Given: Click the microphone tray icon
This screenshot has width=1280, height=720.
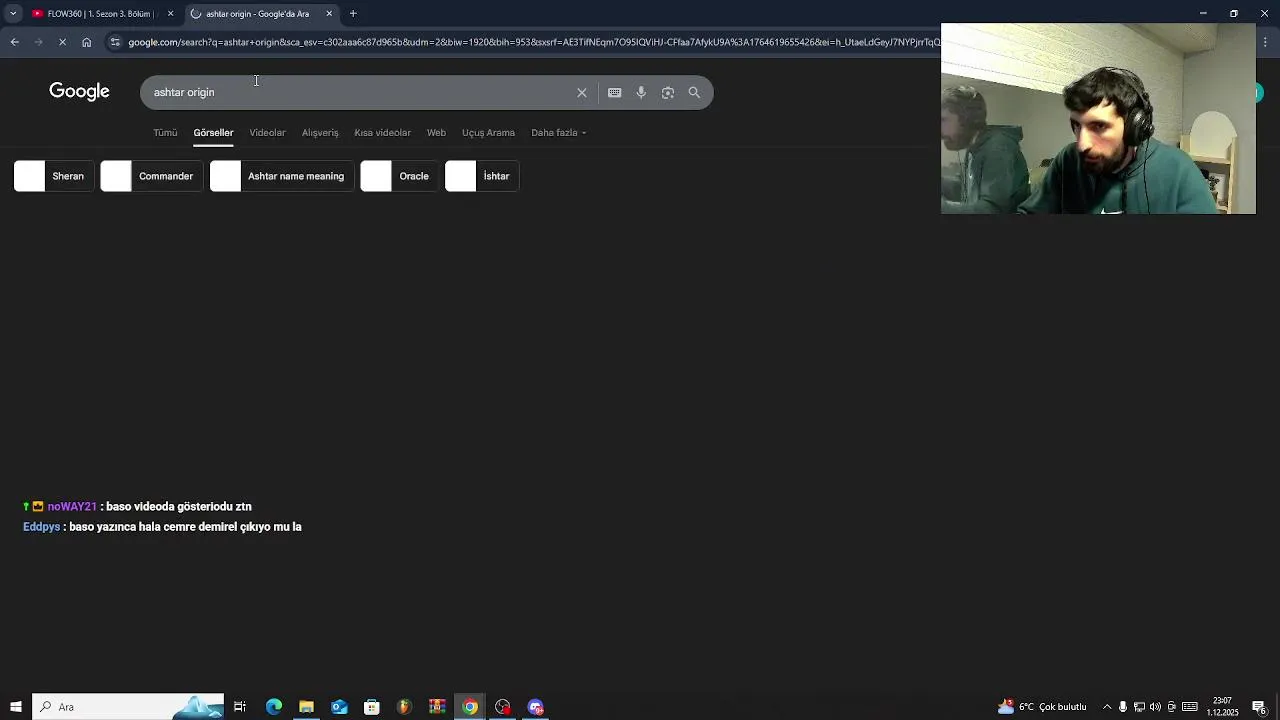Looking at the screenshot, I should pos(1123,707).
